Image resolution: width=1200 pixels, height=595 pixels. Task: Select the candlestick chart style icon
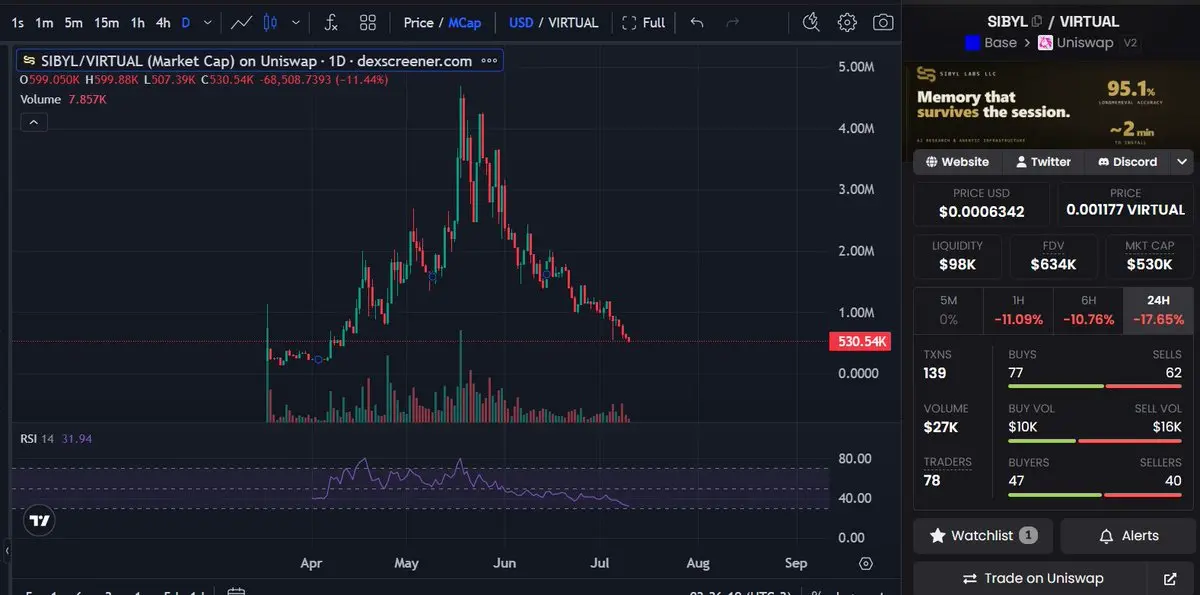pos(270,22)
